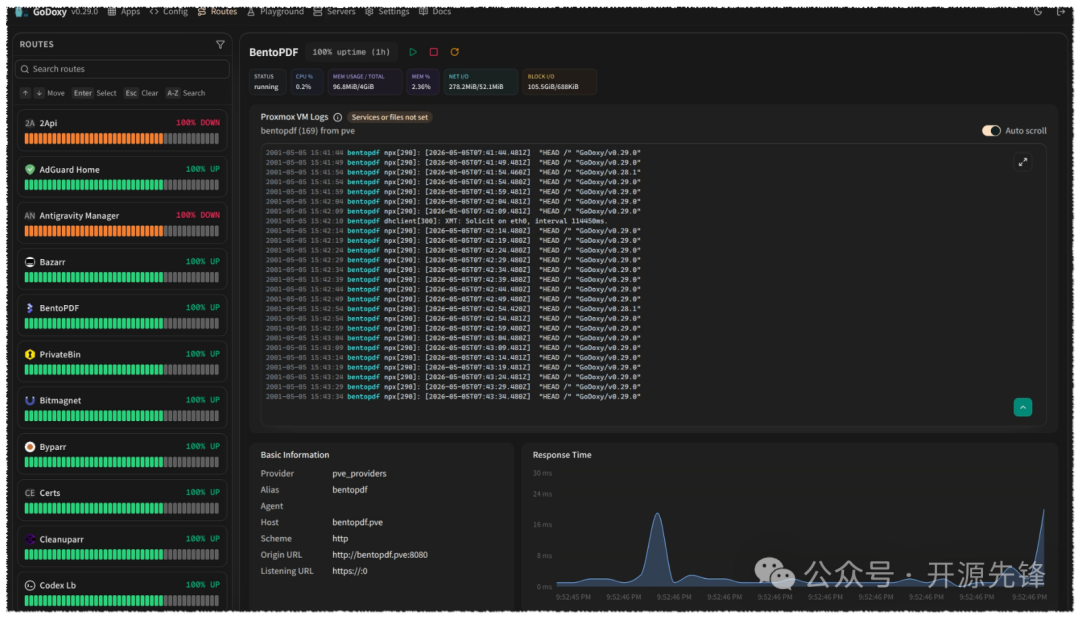Click the info icon beside Proxmox VM Logs

coord(338,117)
